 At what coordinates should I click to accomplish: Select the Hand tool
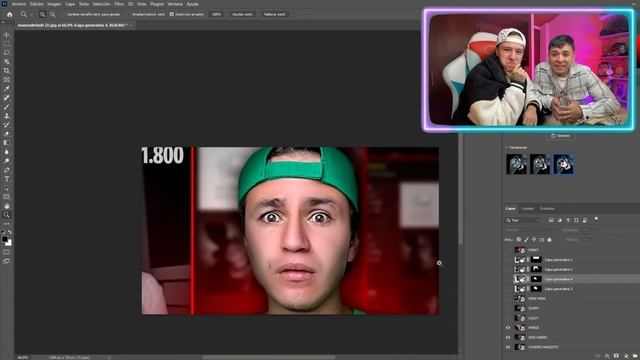point(7,206)
